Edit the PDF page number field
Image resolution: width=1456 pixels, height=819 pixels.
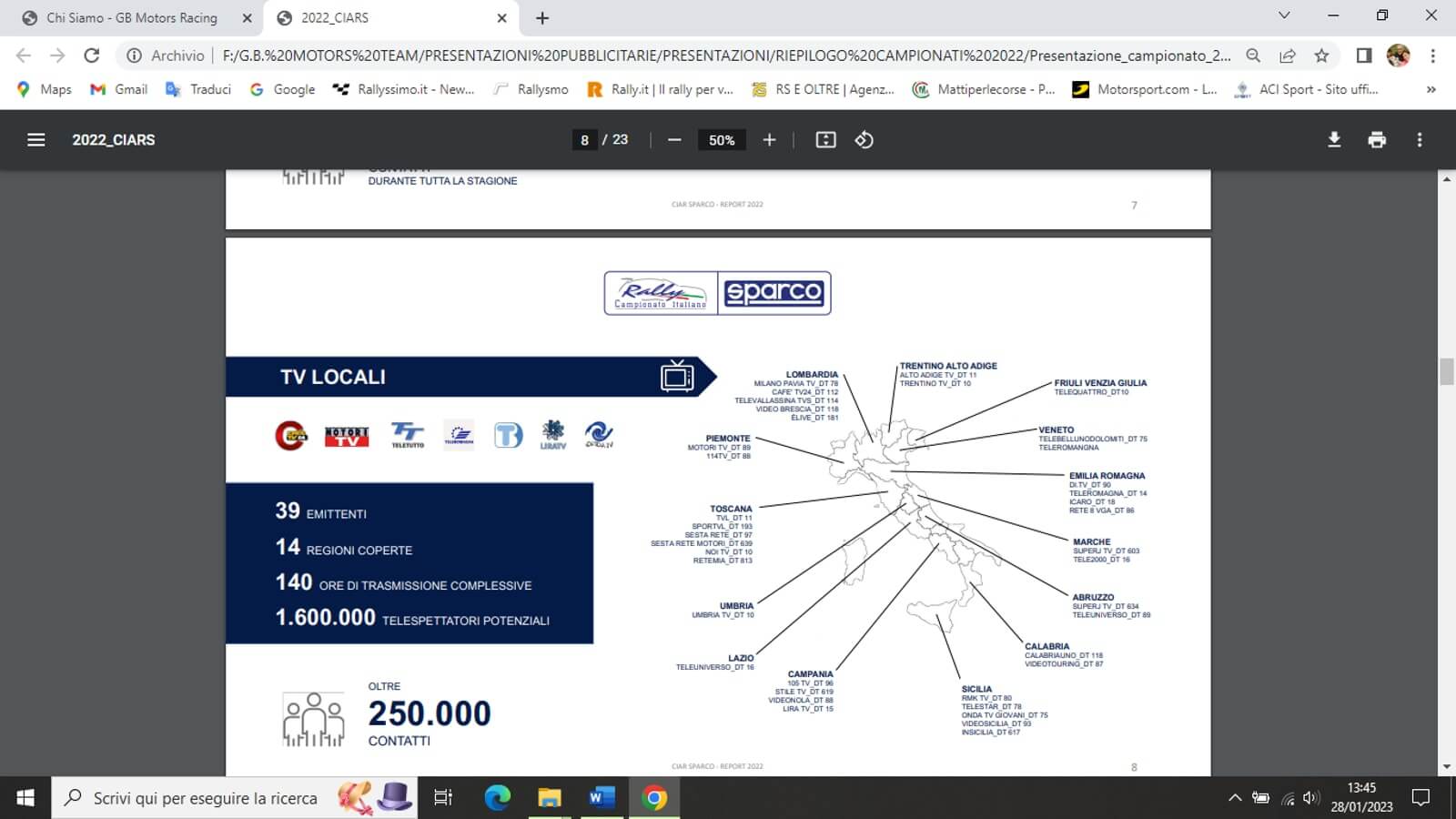[x=584, y=139]
